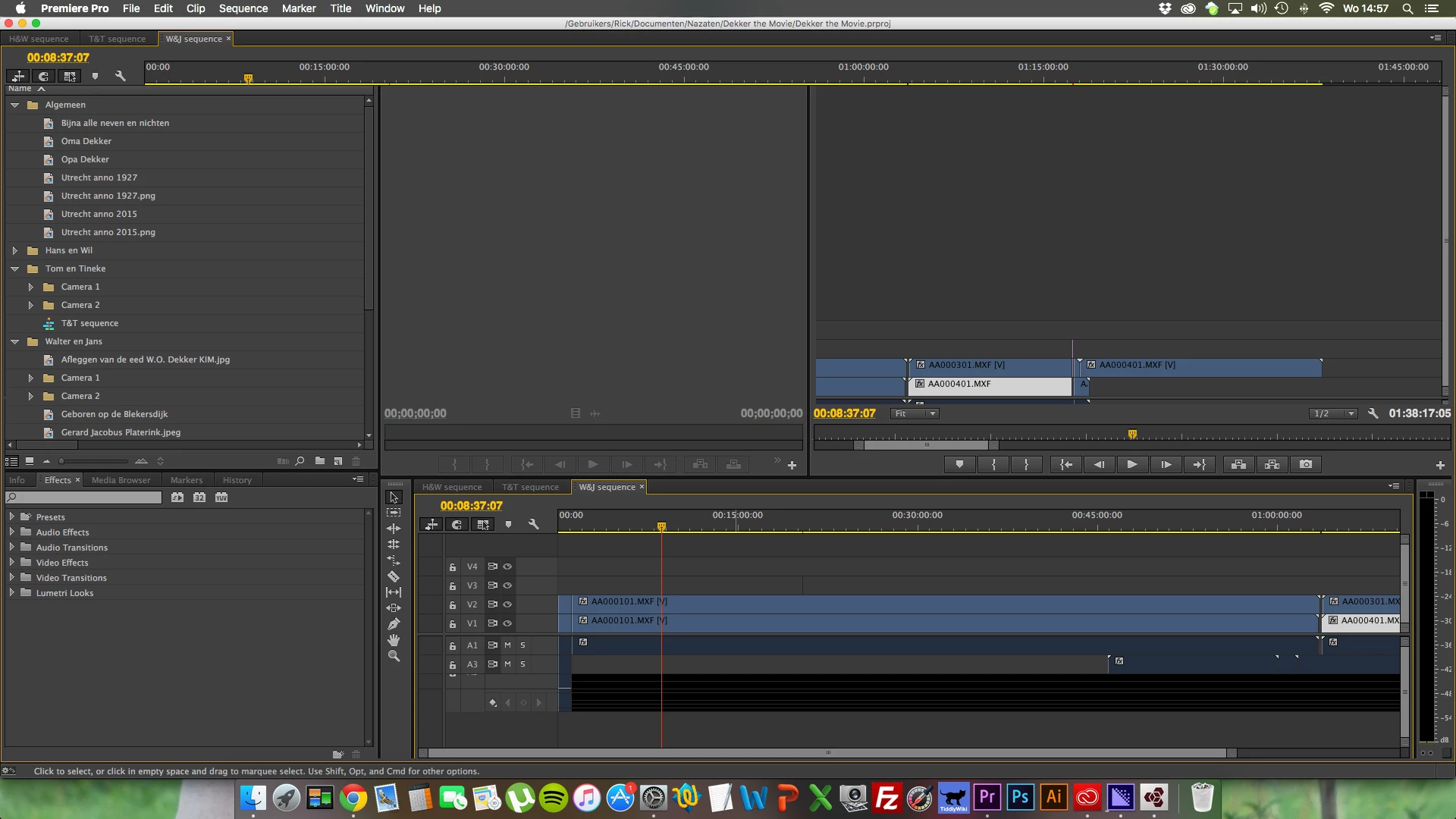Open Photoshop from the Dock
The width and height of the screenshot is (1456, 819).
(1020, 797)
